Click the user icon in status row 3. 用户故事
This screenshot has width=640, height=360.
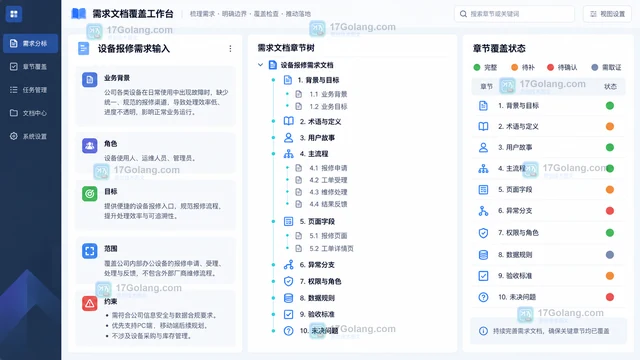coord(483,147)
